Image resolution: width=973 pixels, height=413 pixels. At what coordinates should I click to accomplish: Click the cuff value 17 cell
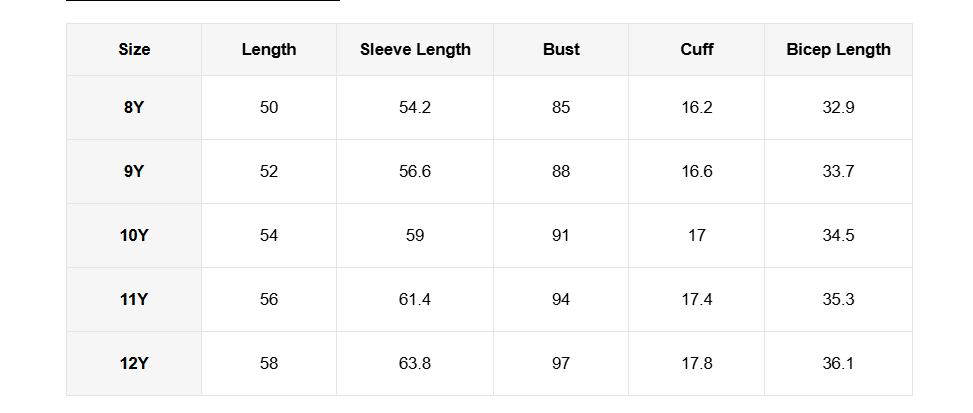click(697, 235)
